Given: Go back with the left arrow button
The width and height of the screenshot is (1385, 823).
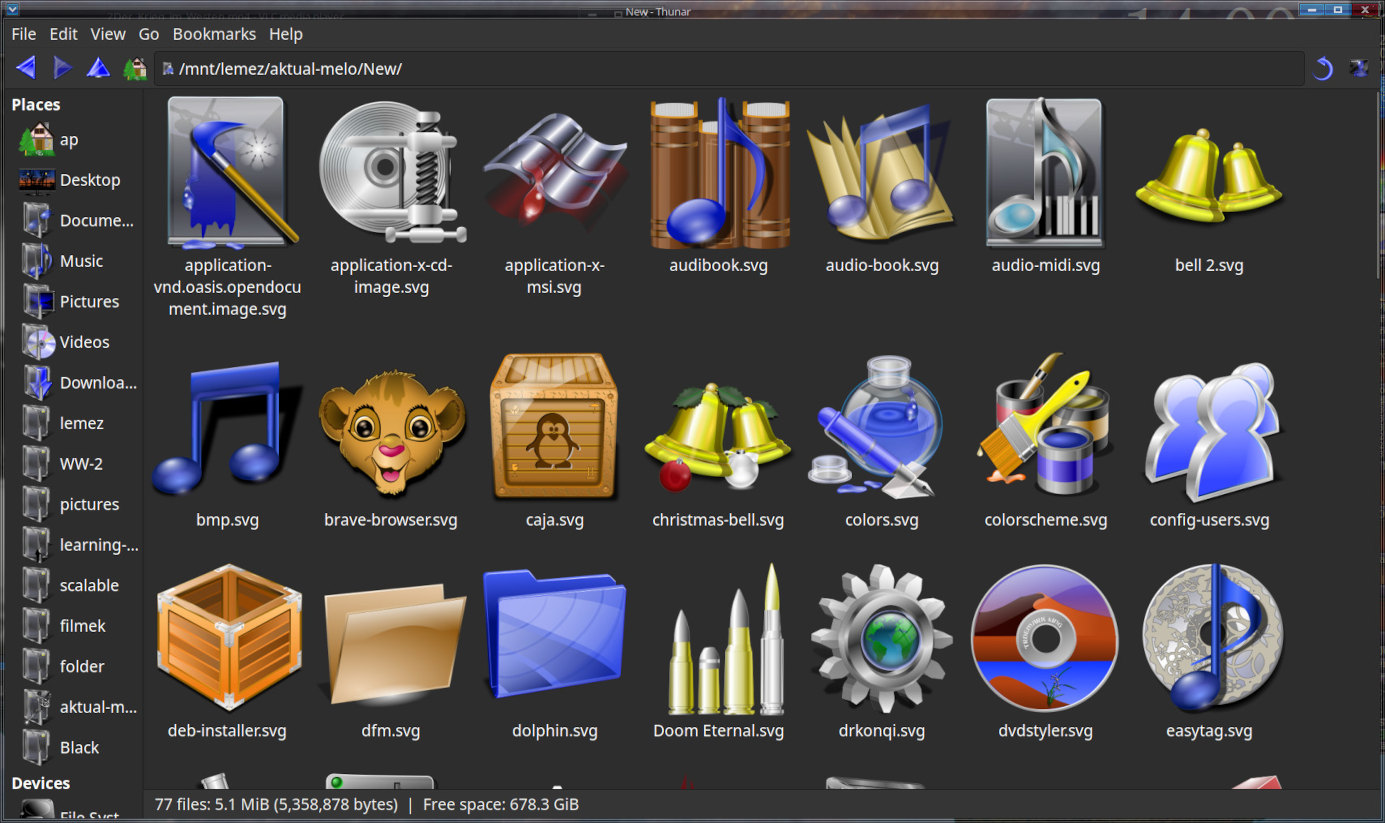Looking at the screenshot, I should click(26, 68).
